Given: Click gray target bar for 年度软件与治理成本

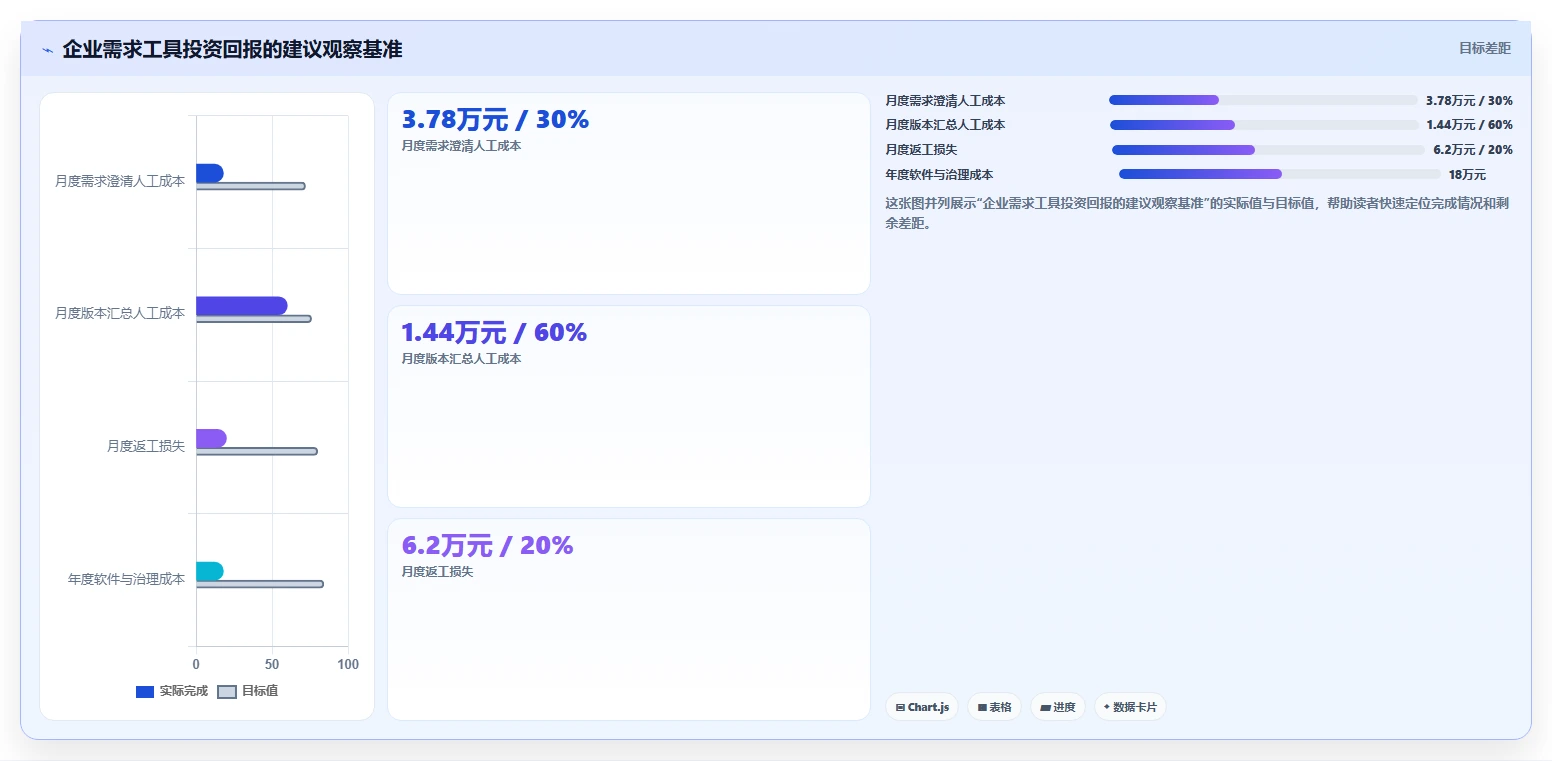Looking at the screenshot, I should [x=259, y=584].
